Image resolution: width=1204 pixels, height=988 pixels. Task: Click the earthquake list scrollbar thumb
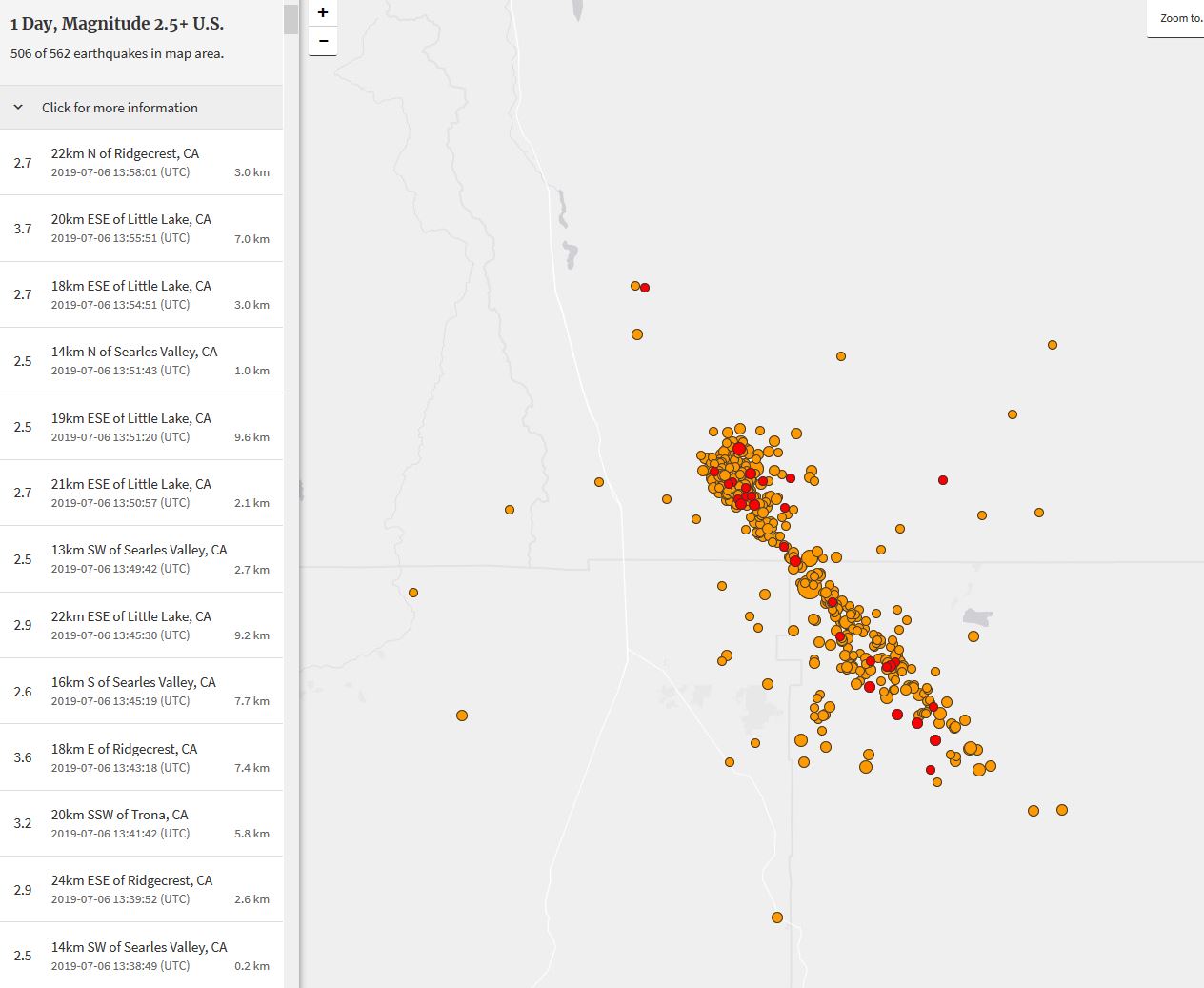tap(291, 19)
